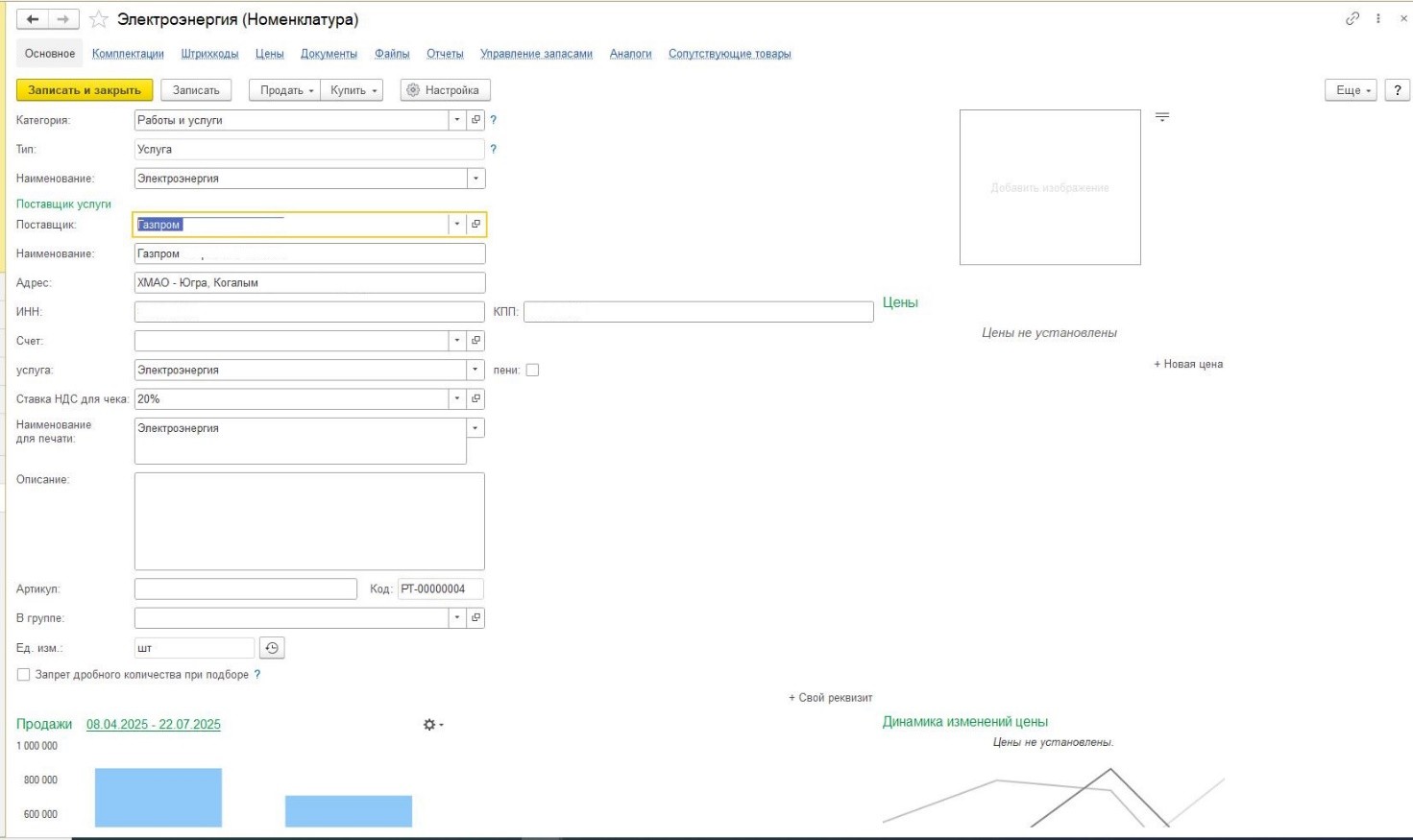Expand the Еще menu

point(1352,90)
